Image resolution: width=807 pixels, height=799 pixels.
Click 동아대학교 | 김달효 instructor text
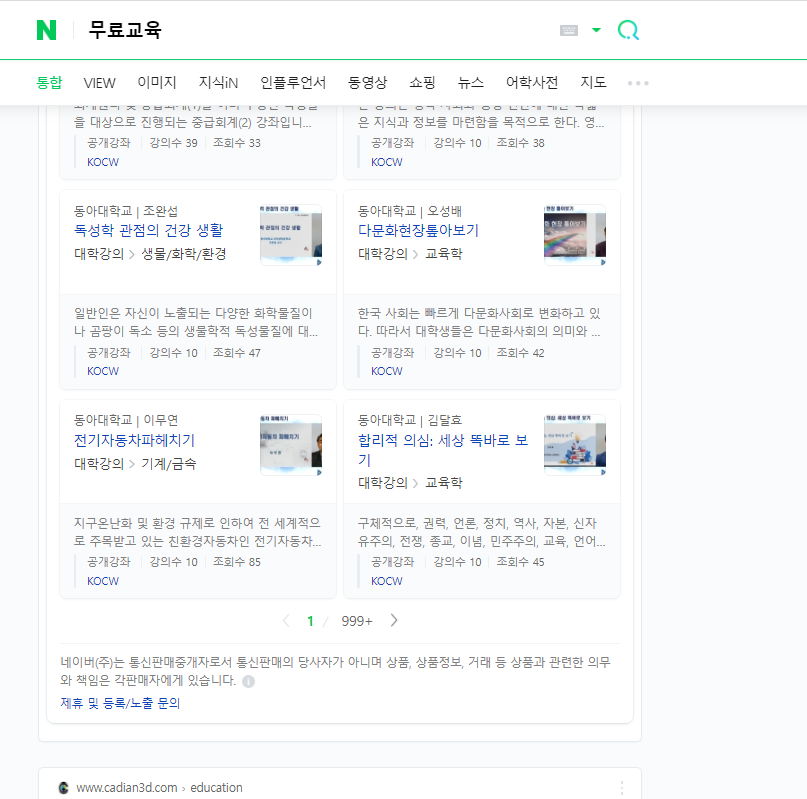[410, 421]
